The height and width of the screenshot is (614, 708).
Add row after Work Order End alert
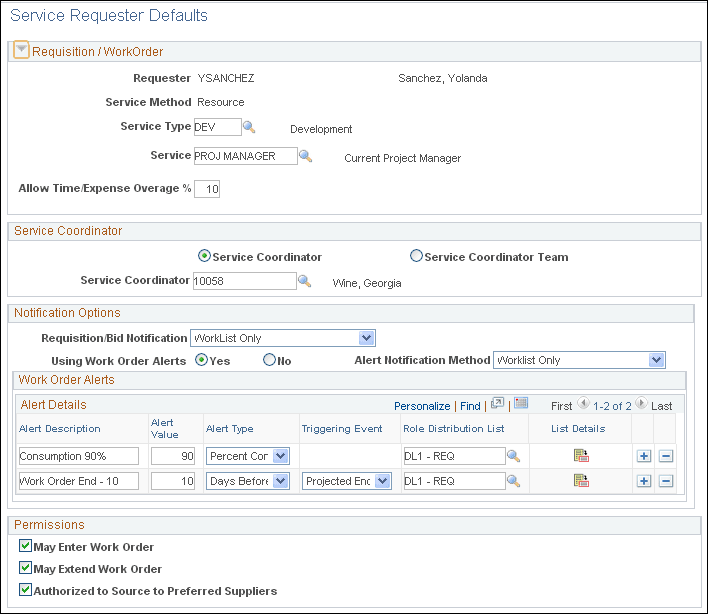click(x=644, y=481)
